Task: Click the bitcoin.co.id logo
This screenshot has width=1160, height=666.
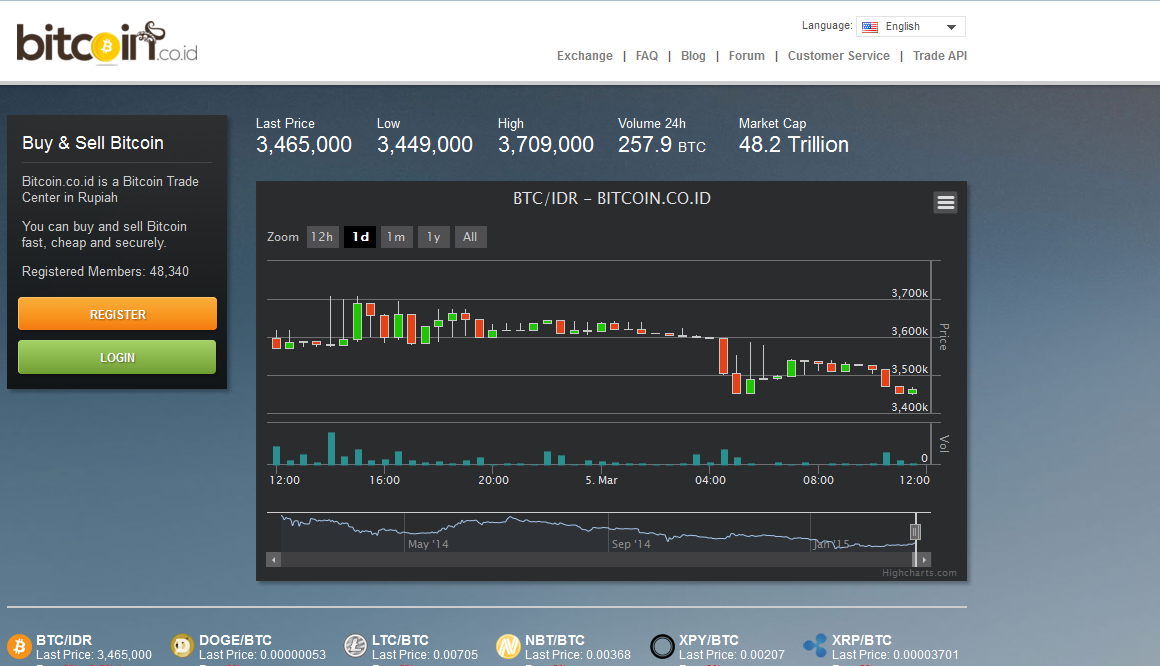Action: pos(107,43)
